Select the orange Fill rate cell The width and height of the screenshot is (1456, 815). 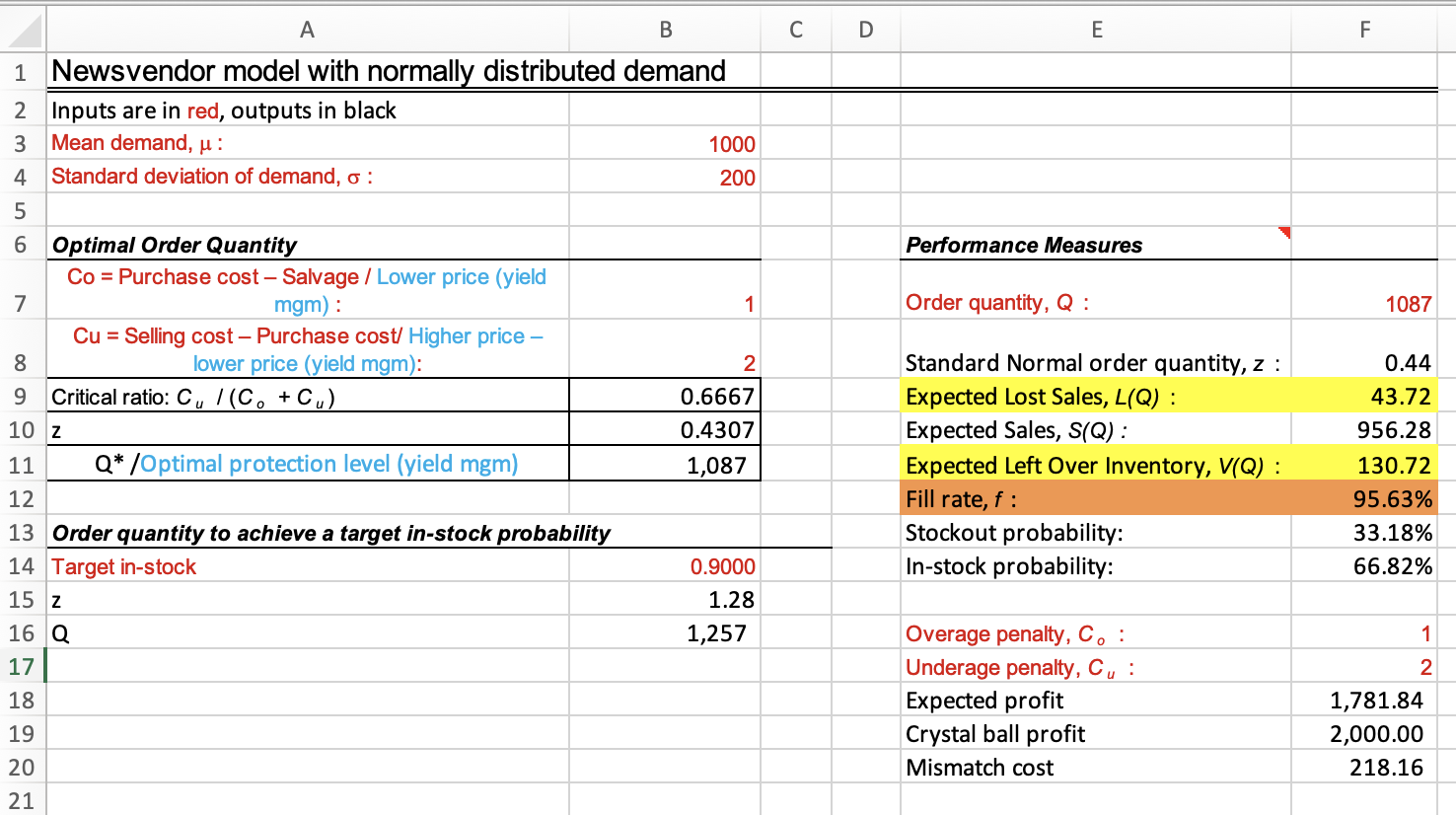pos(1364,499)
